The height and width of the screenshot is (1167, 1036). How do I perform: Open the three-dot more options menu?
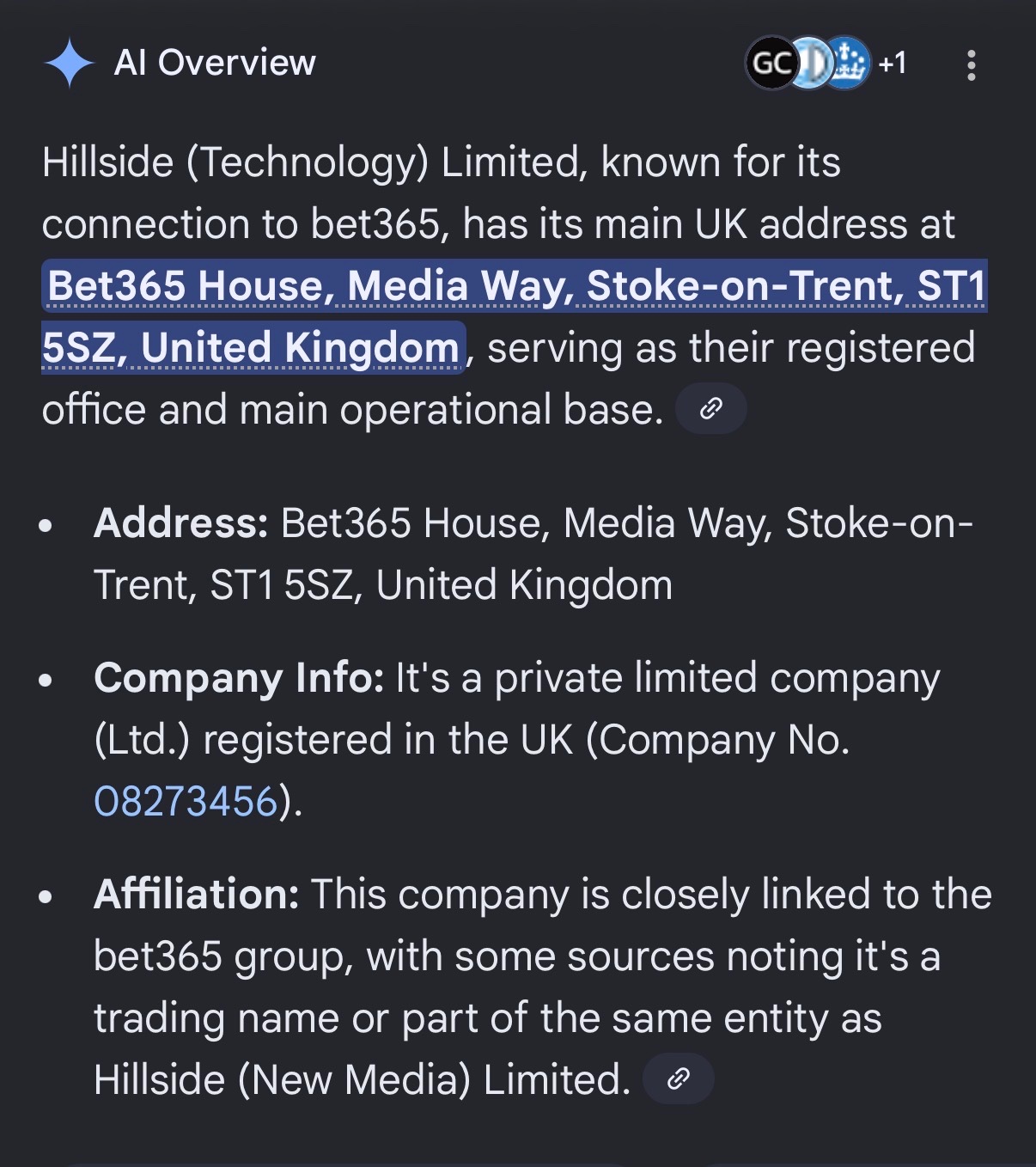pos(972,65)
